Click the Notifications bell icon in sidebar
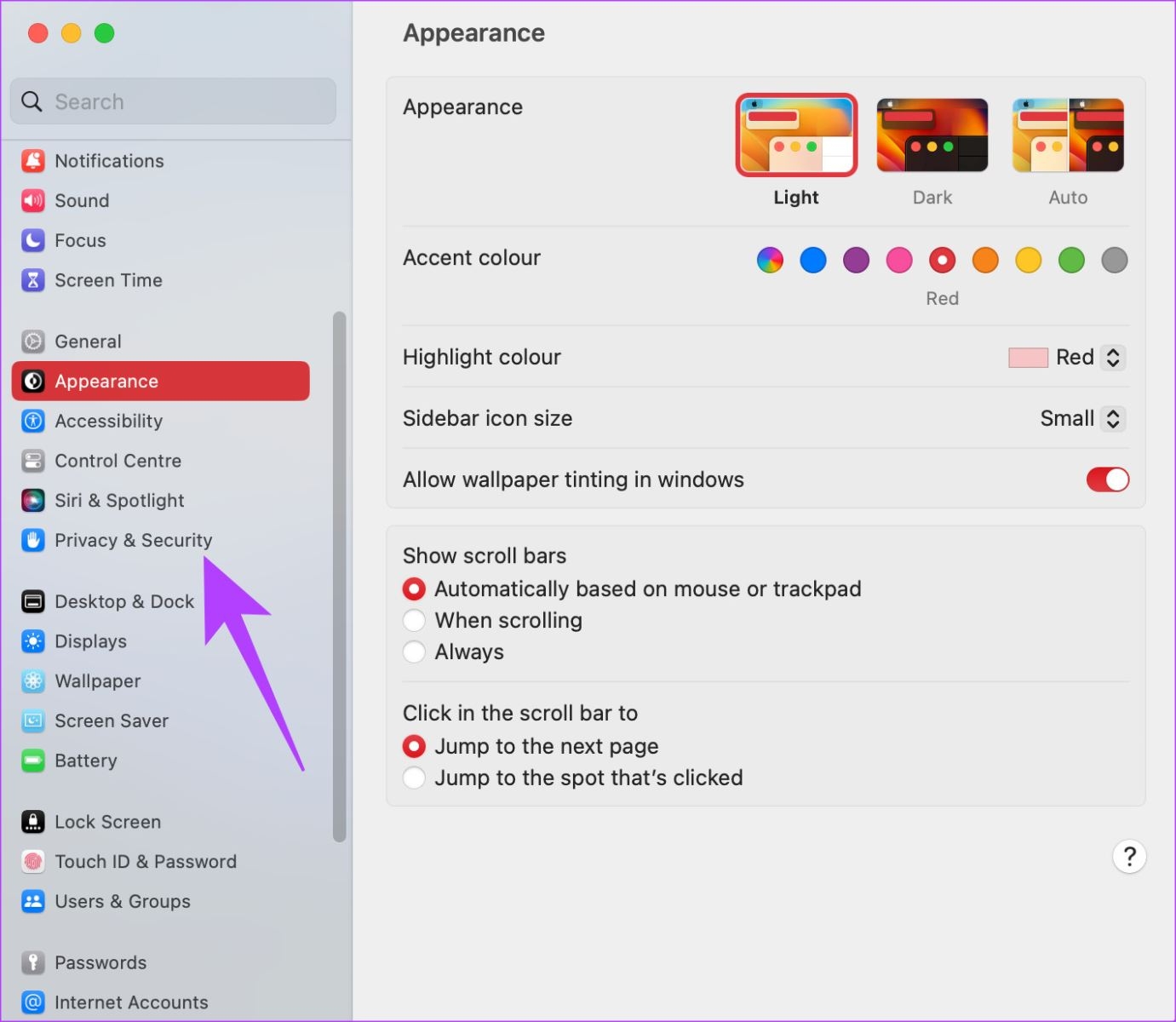This screenshot has height=1022, width=1176. coord(33,161)
